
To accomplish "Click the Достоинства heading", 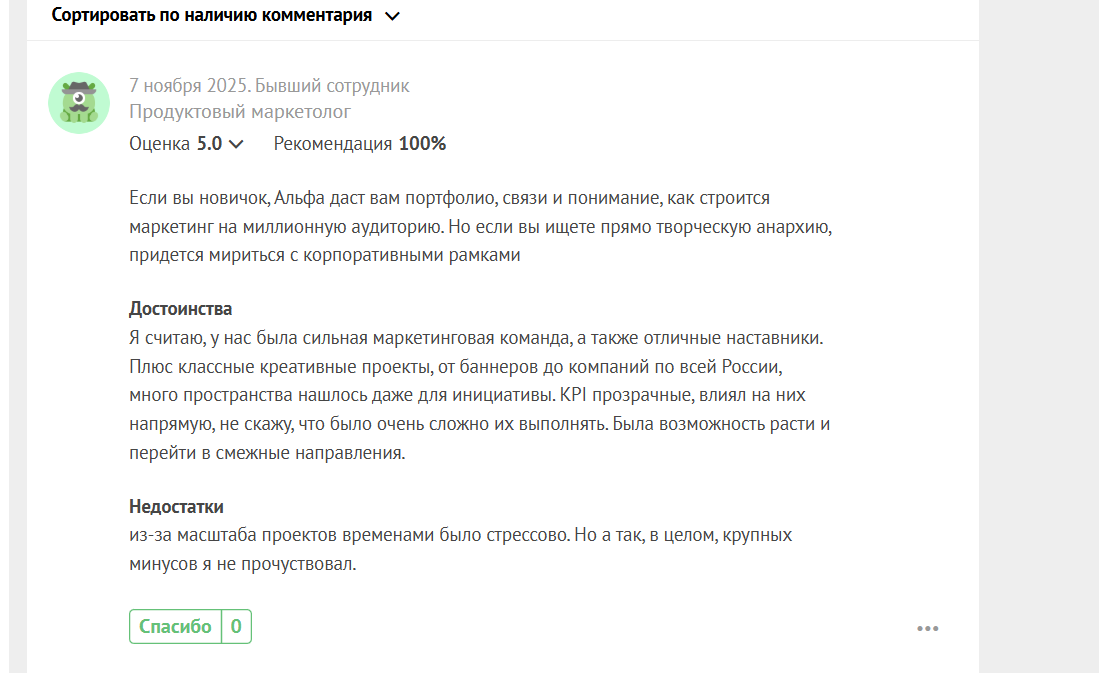I will (181, 308).
